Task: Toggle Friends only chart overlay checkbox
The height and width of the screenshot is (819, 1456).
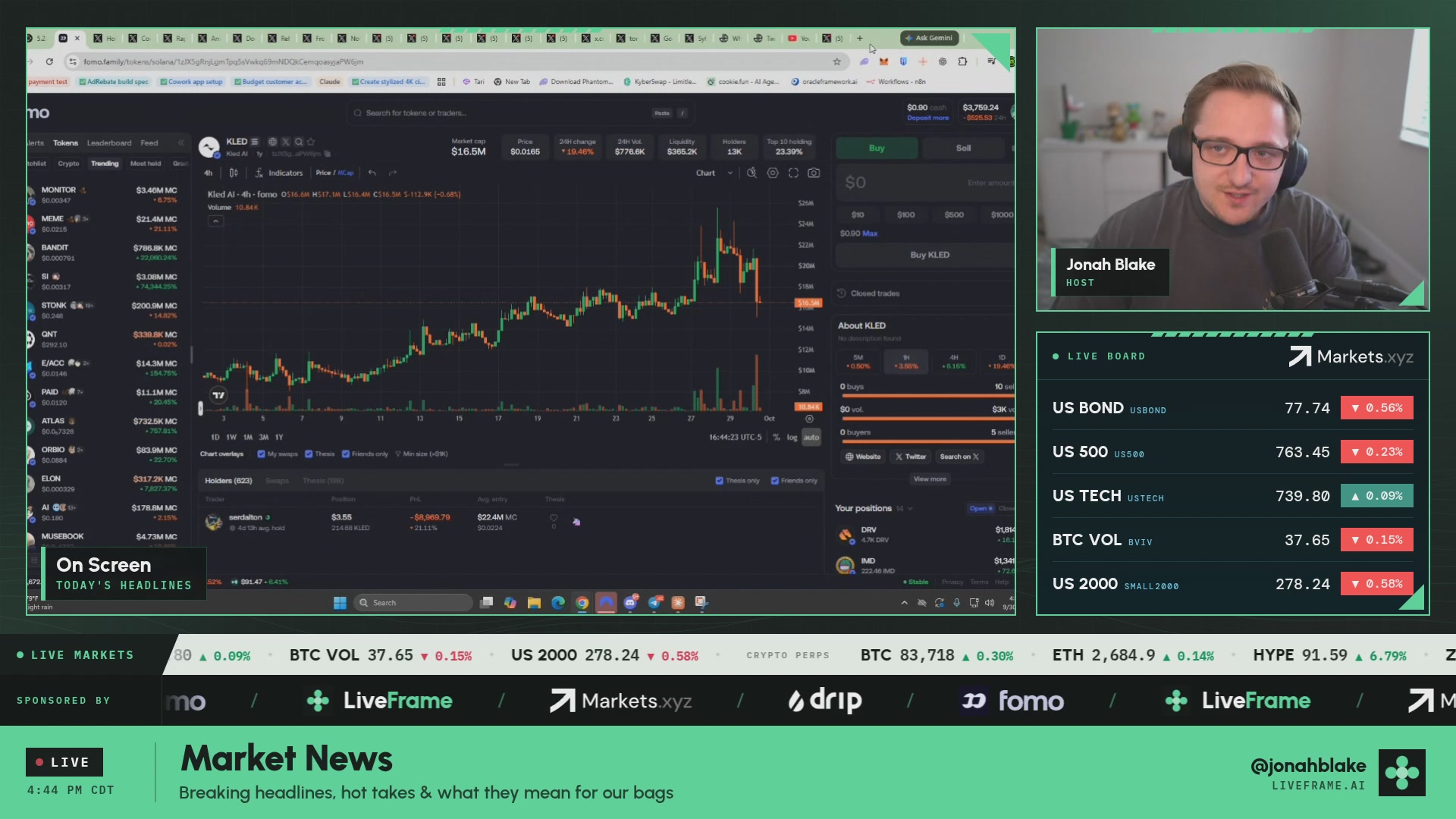Action: pos(345,454)
